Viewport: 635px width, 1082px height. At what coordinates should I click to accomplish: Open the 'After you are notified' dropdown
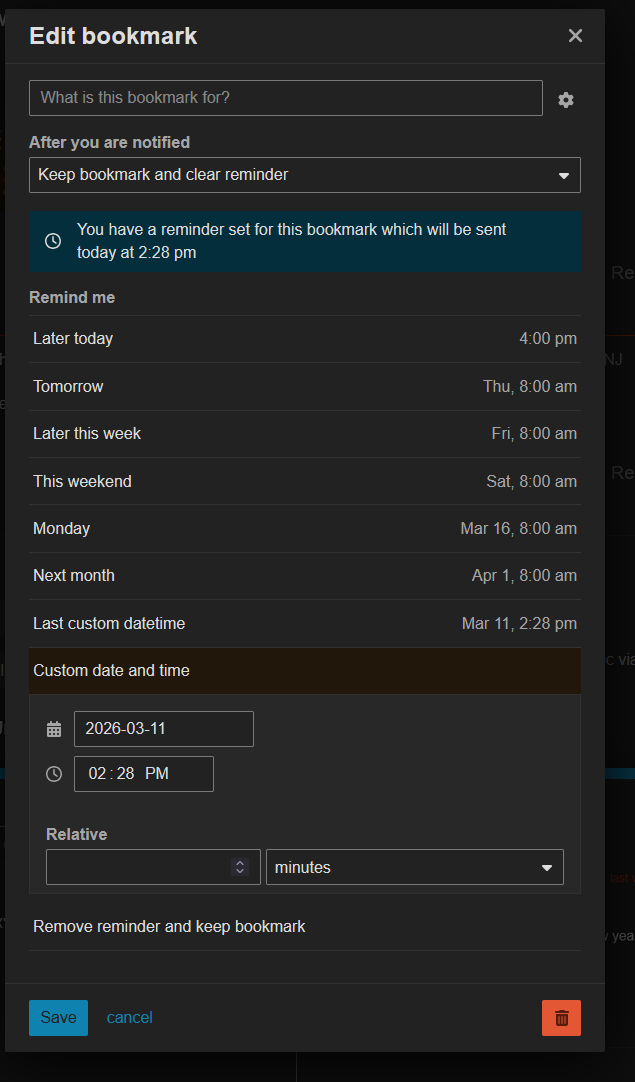[304, 175]
